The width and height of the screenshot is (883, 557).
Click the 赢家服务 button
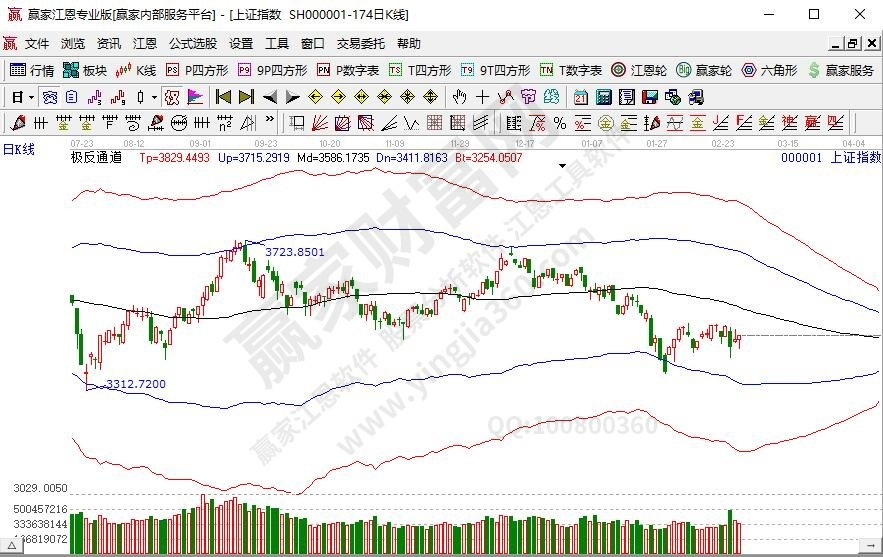click(x=840, y=70)
